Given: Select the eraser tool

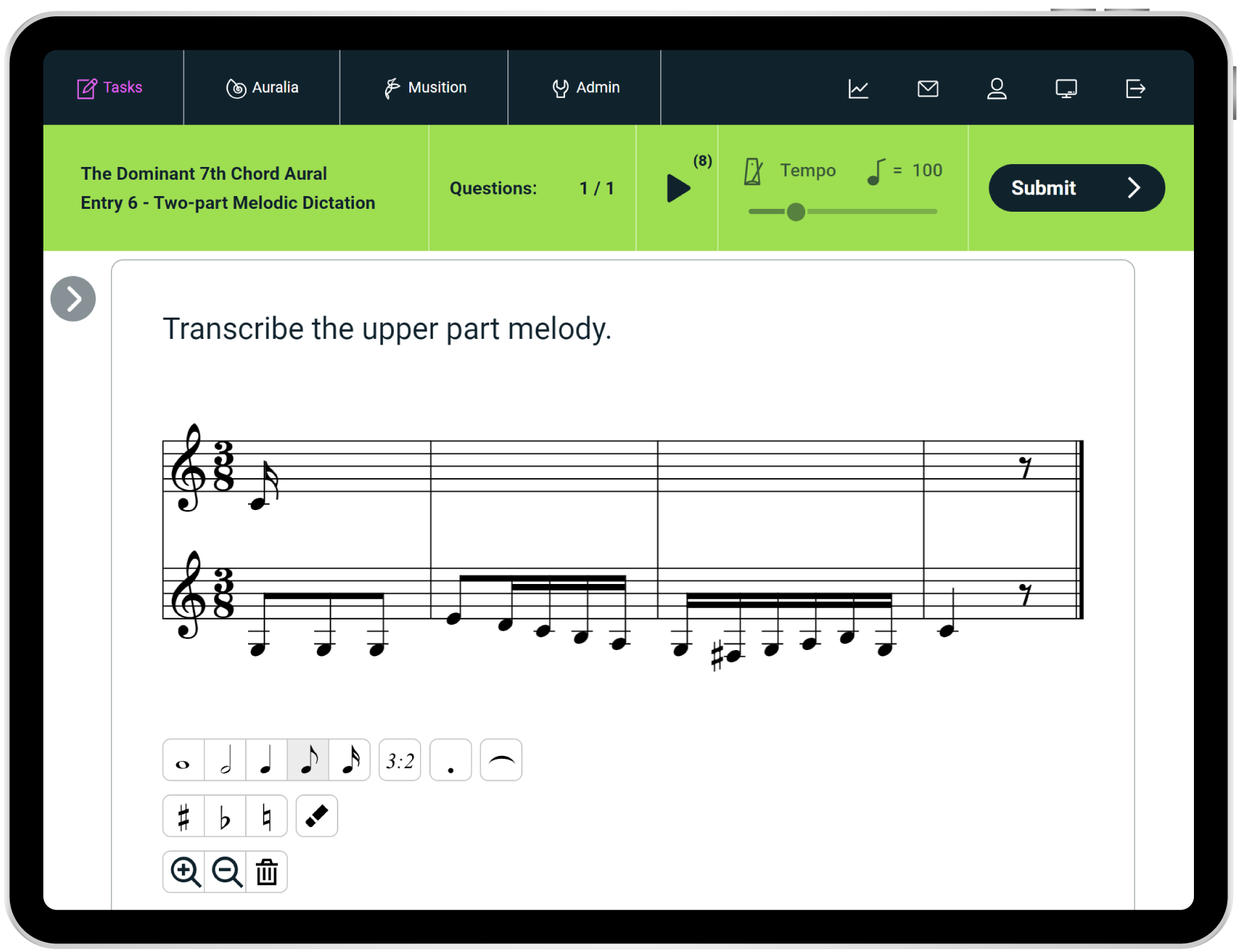Looking at the screenshot, I should point(316,817).
